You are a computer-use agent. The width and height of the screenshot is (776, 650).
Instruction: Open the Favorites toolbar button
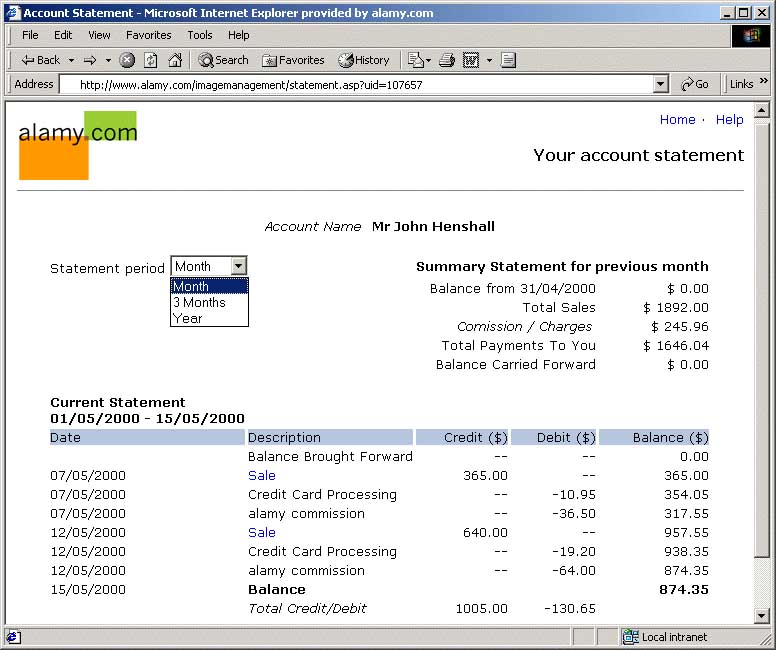(x=293, y=60)
